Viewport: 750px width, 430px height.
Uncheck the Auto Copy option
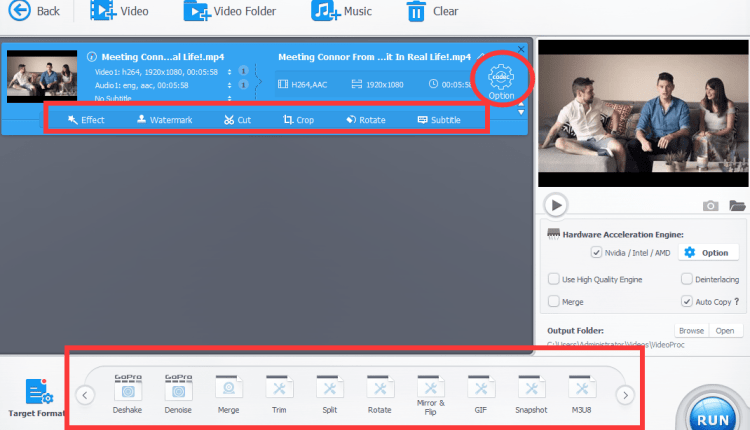click(x=687, y=301)
